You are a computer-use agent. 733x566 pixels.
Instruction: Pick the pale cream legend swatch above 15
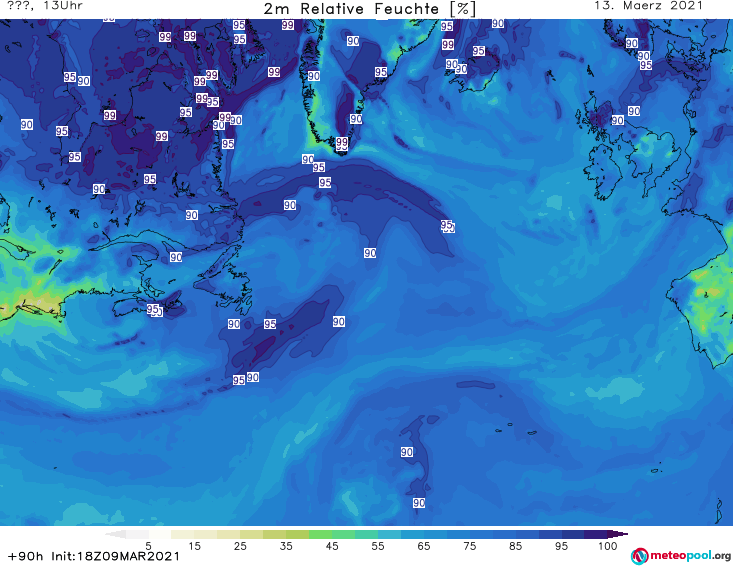(183, 534)
